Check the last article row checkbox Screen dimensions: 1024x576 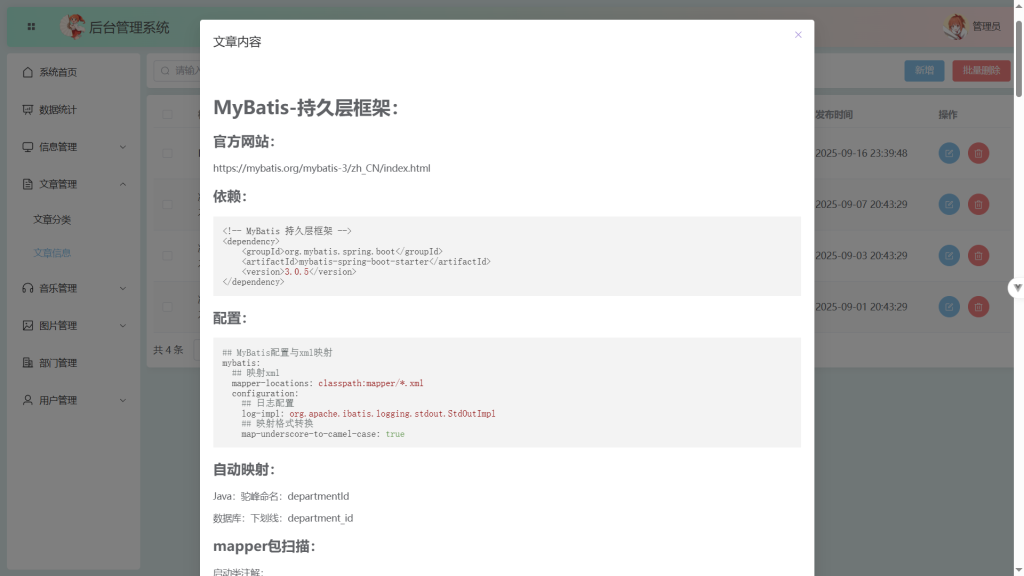(x=167, y=306)
